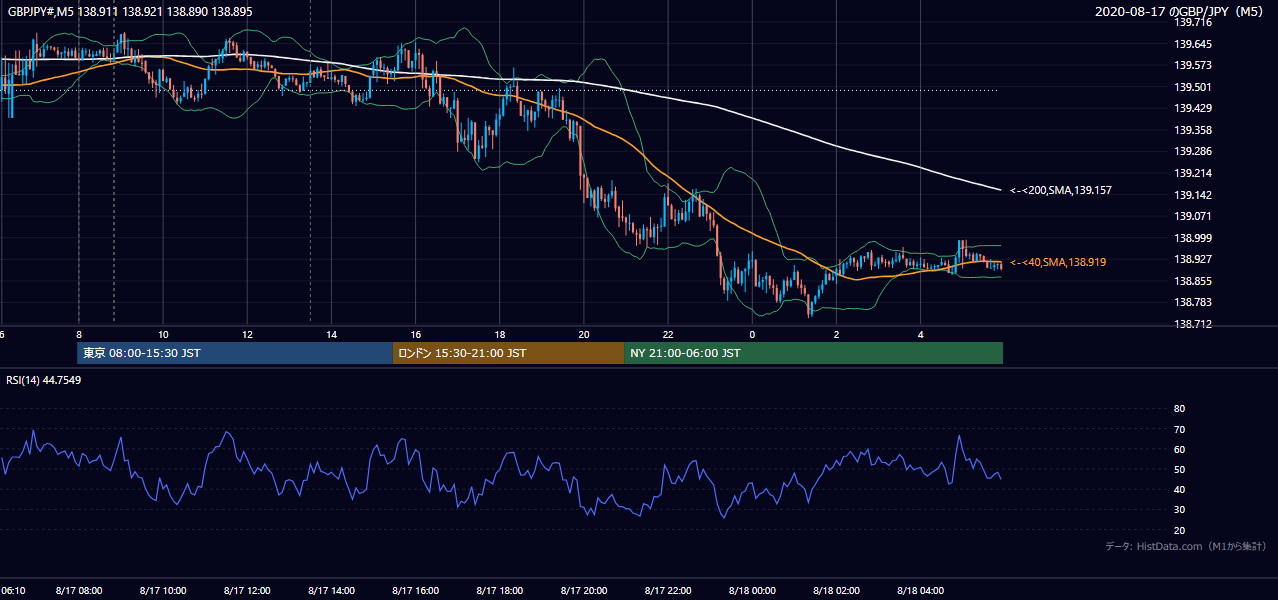Click the NY 21:00-06:00 JST session bar
Image resolution: width=1278 pixels, height=600 pixels.
pos(813,353)
